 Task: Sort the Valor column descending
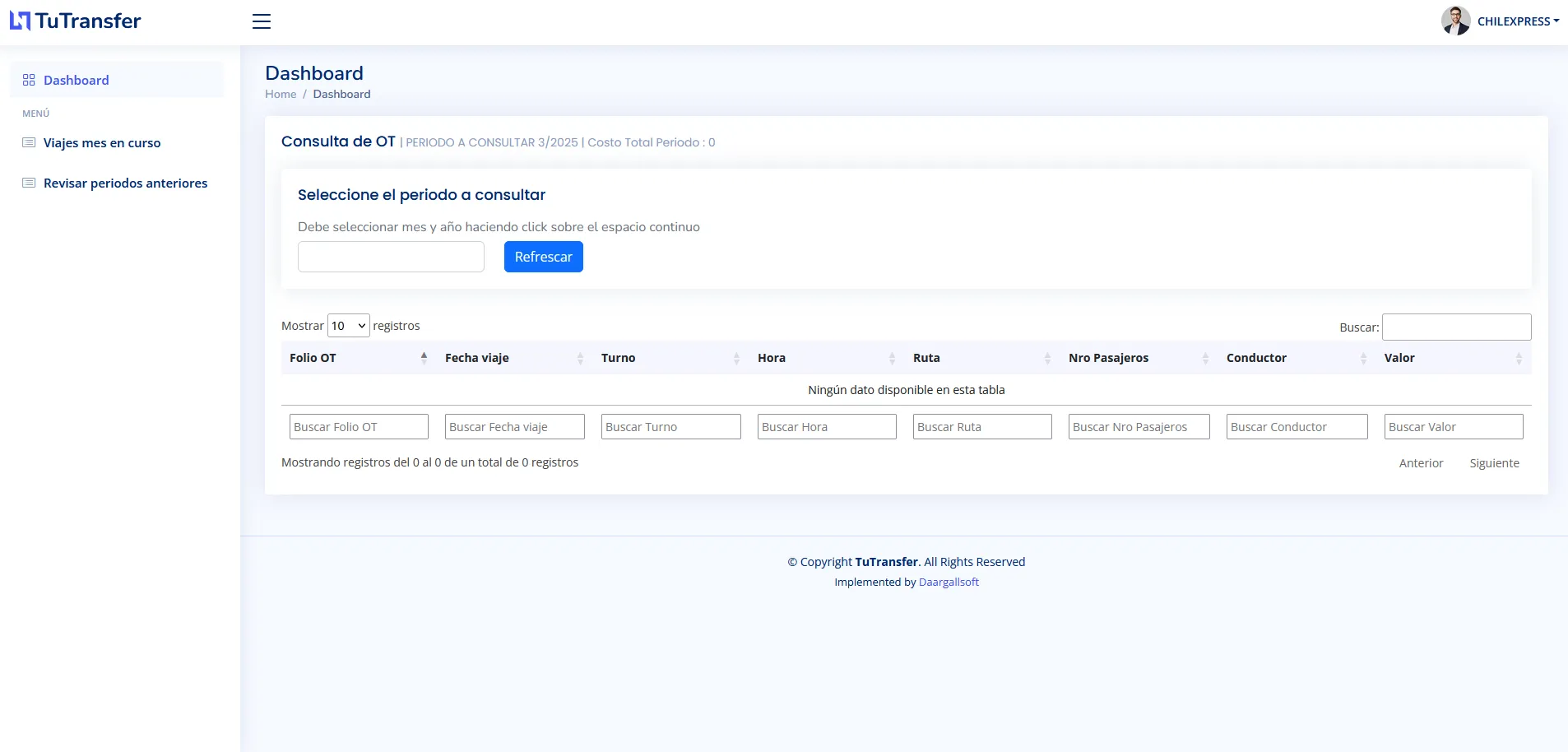click(x=1518, y=361)
